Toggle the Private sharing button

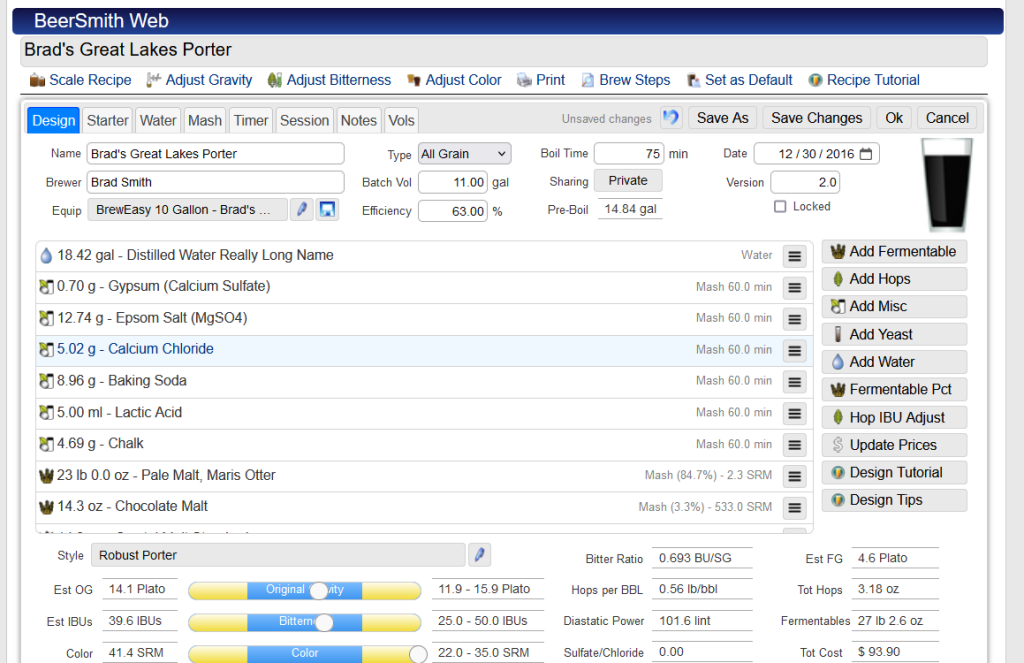coord(628,180)
